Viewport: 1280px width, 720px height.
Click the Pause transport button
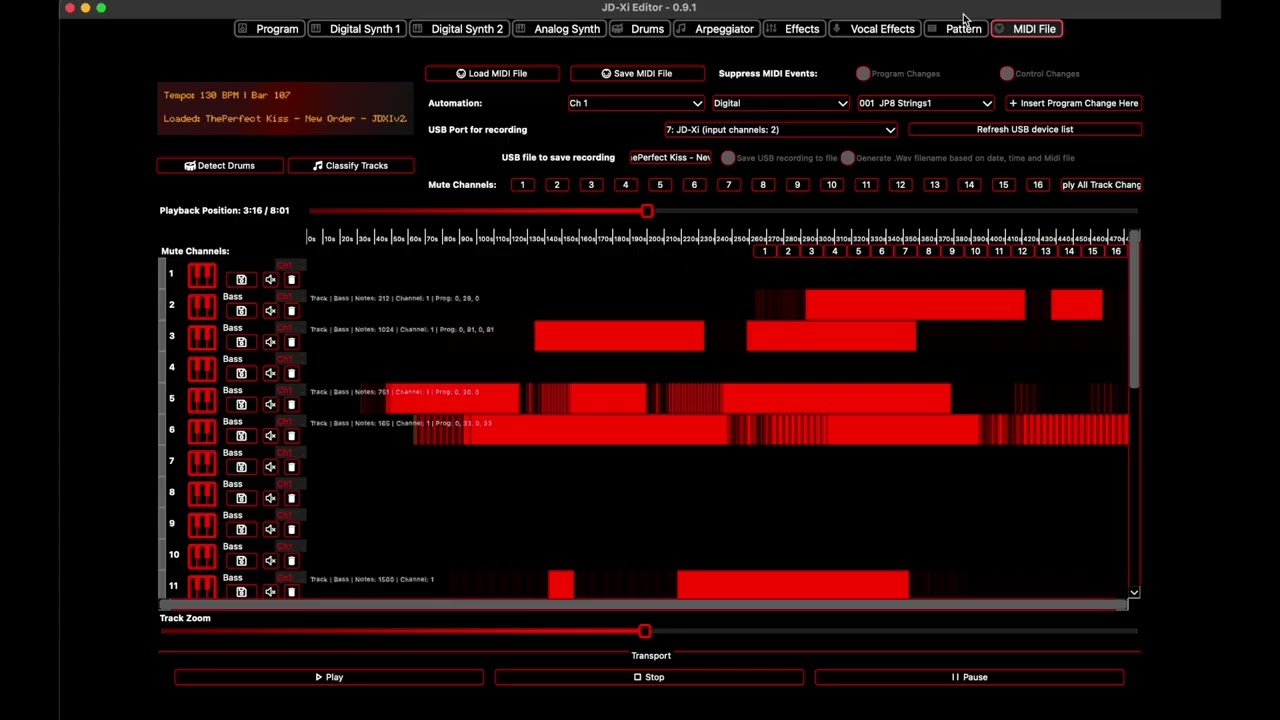point(969,677)
